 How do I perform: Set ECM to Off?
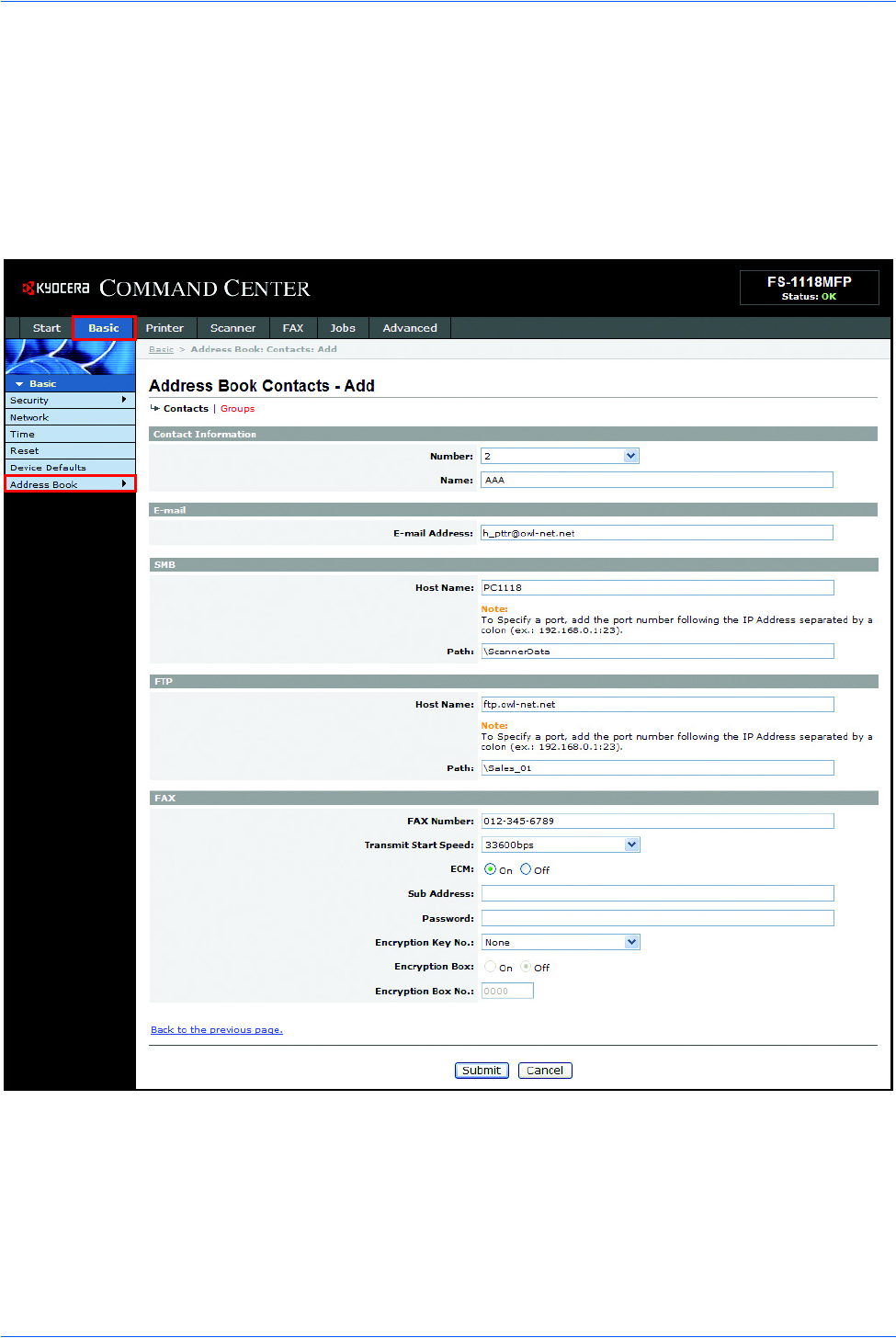click(x=526, y=869)
